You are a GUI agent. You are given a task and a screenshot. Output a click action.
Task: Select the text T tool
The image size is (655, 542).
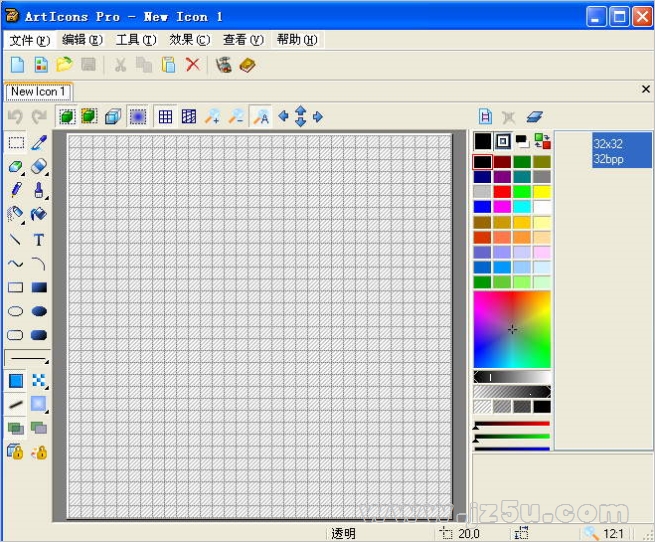click(x=39, y=239)
